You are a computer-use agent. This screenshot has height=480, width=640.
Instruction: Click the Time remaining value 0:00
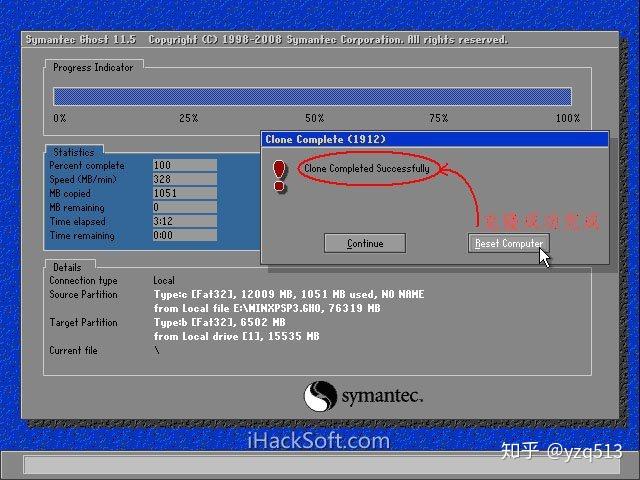pyautogui.click(x=185, y=235)
